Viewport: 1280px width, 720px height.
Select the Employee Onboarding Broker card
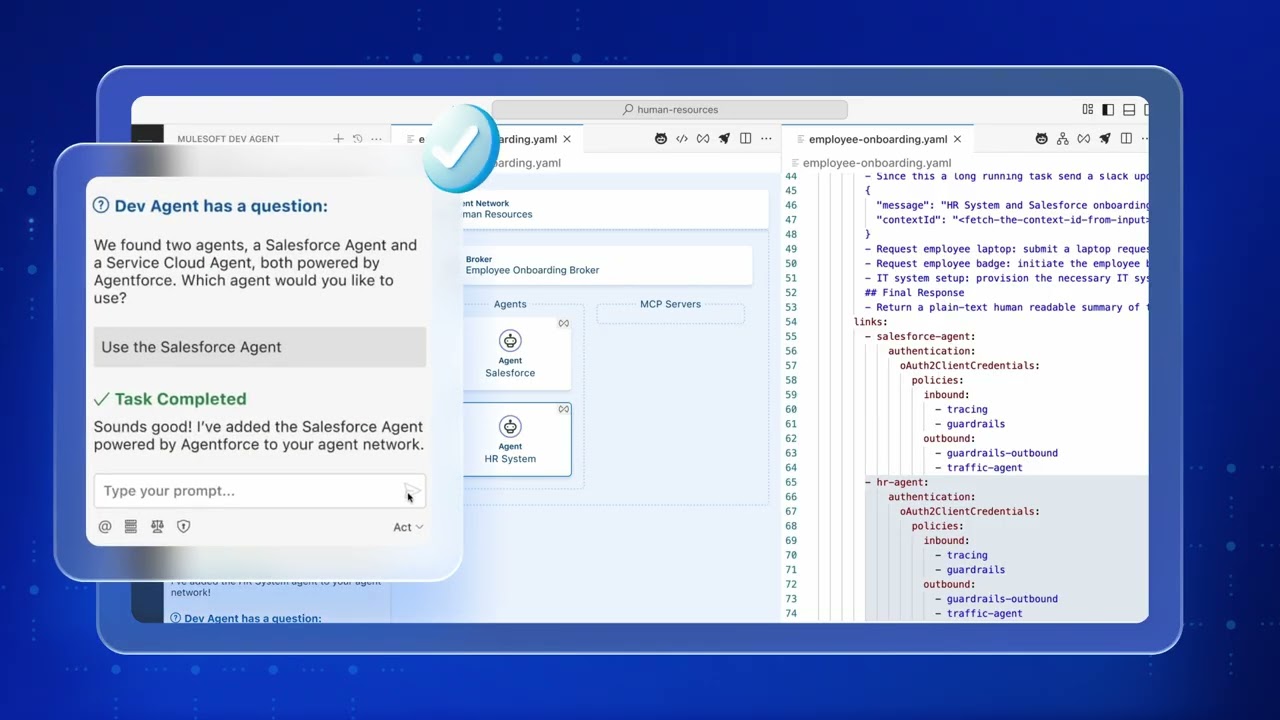pyautogui.click(x=606, y=265)
